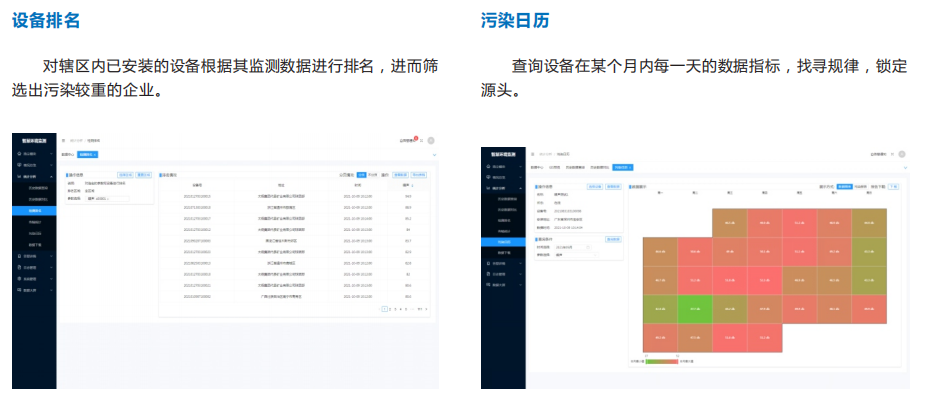Click download button above pollution calendar
Screen dimensions: 938x400
pos(894,186)
